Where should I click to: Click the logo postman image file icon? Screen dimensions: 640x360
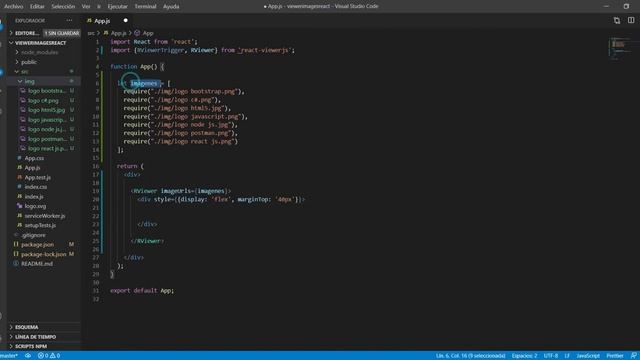tap(23, 139)
